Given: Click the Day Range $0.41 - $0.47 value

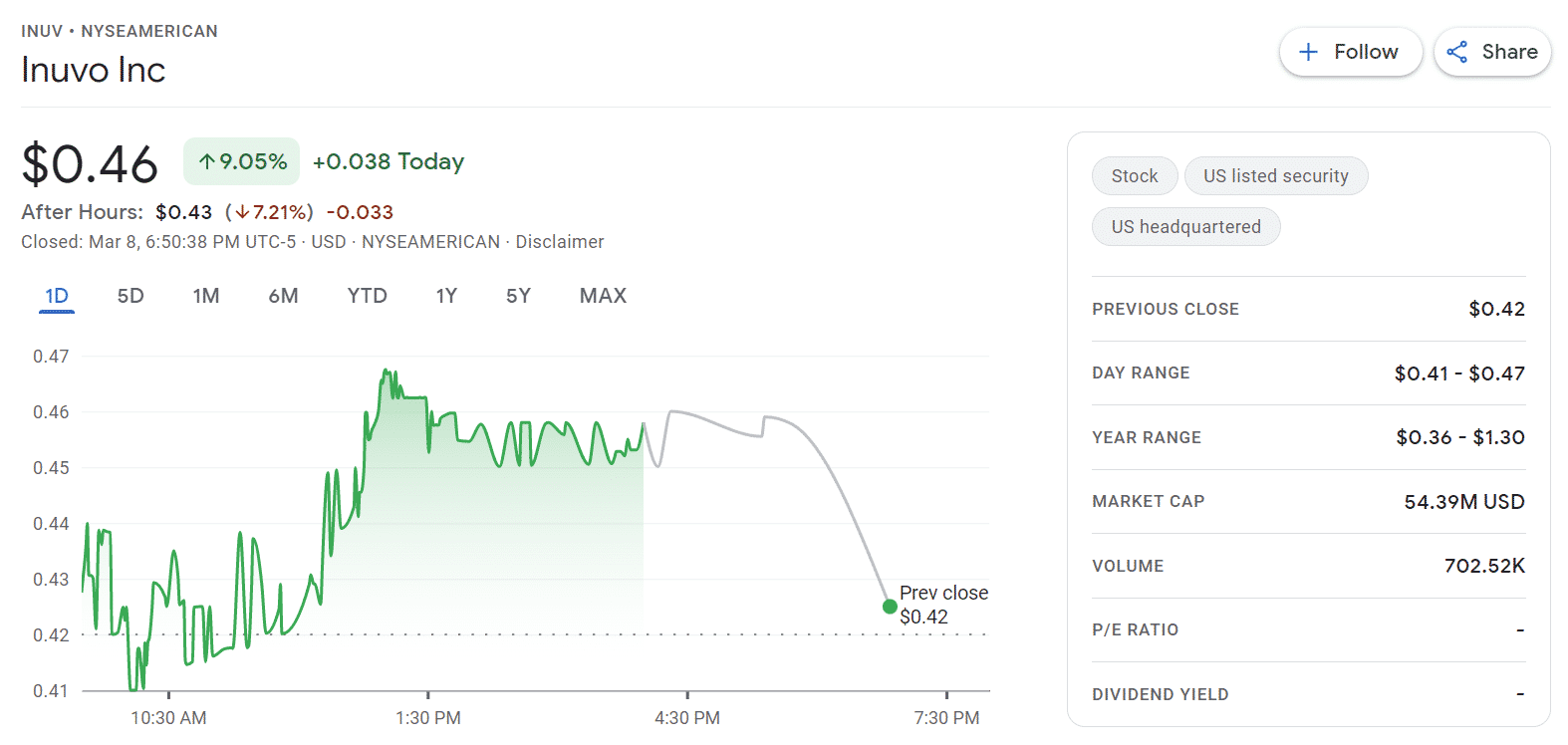Looking at the screenshot, I should click(1459, 373).
